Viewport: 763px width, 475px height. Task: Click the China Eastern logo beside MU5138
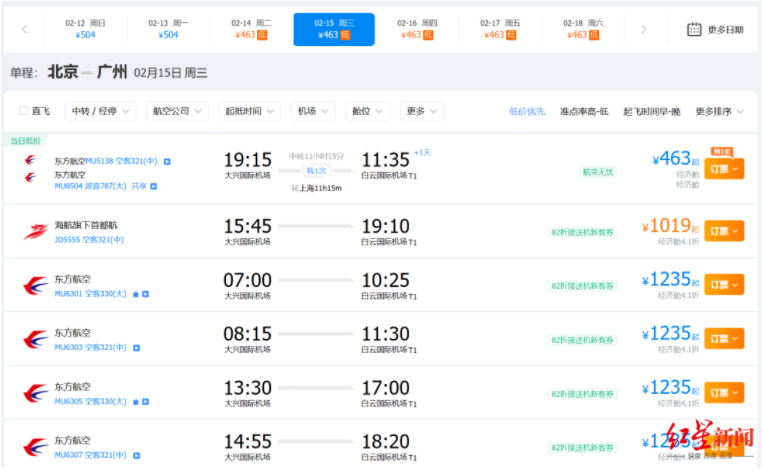30,160
